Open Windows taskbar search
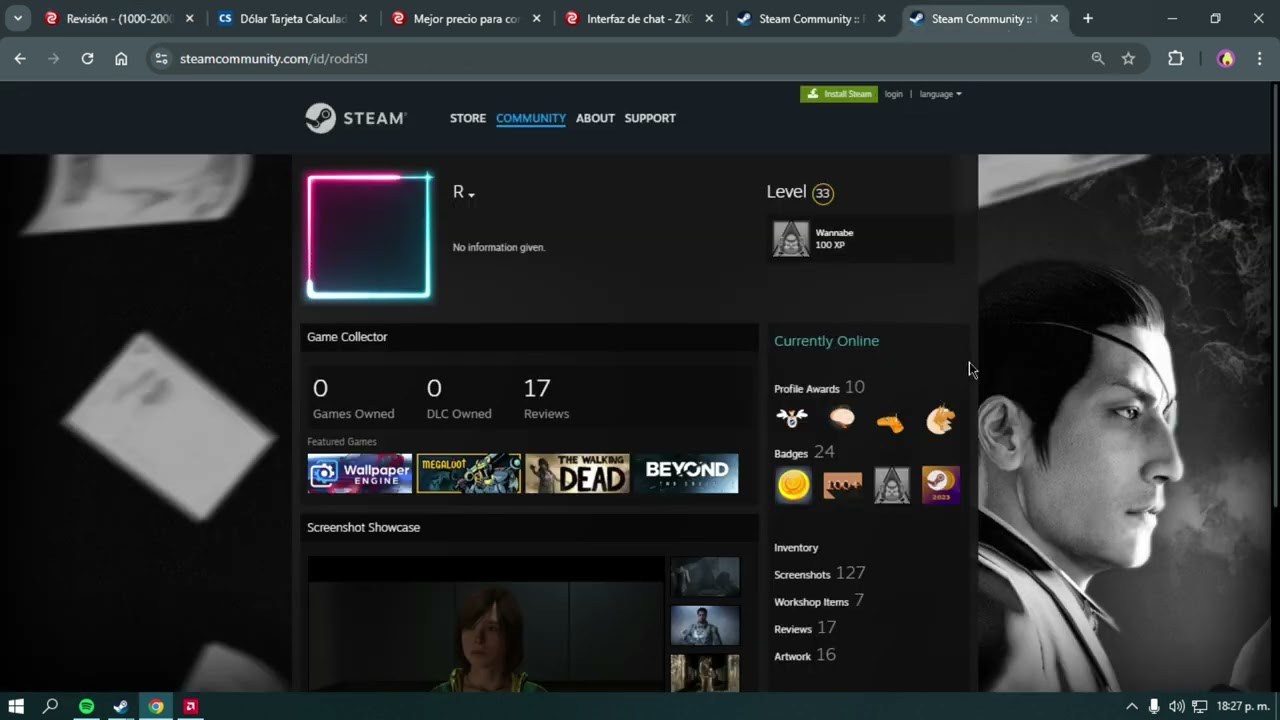The image size is (1280, 720). coord(50,706)
